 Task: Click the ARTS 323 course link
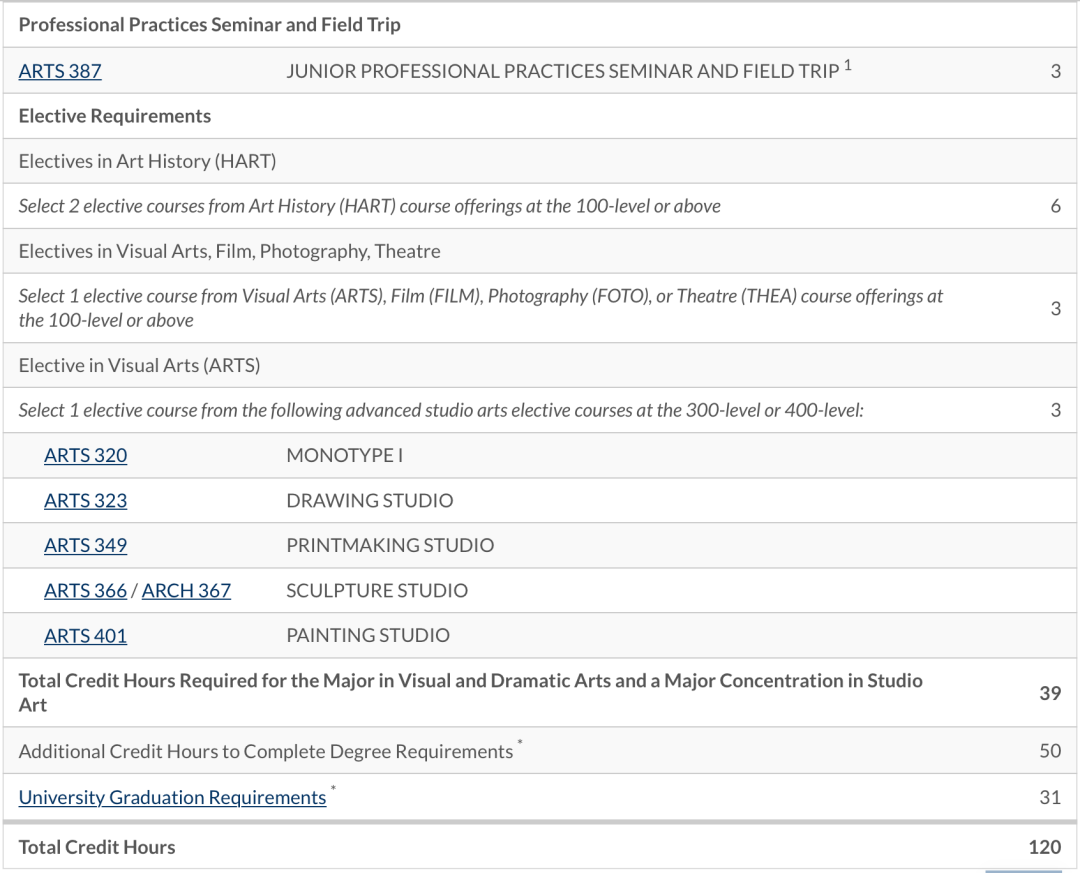85,500
